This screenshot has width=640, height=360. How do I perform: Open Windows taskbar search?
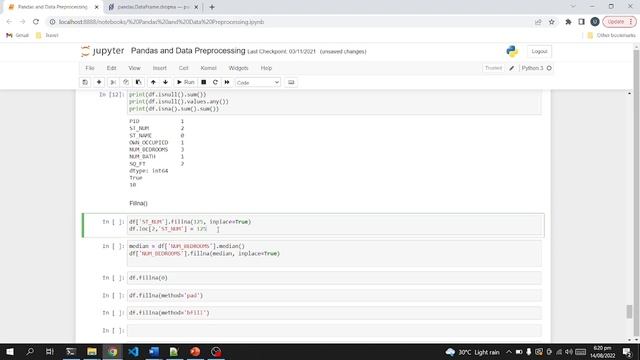click(30, 351)
